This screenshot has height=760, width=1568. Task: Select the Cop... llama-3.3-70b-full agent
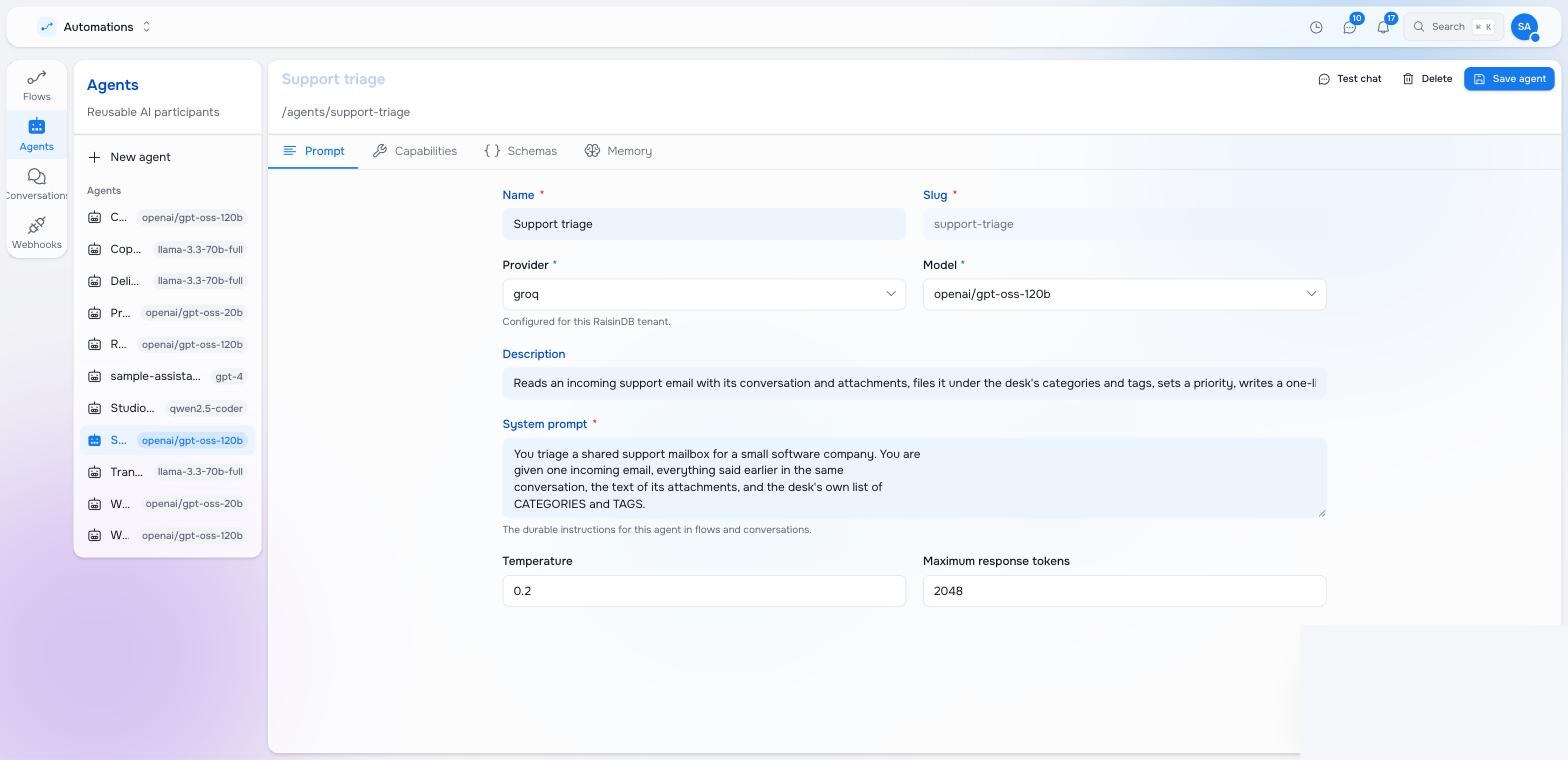point(167,249)
